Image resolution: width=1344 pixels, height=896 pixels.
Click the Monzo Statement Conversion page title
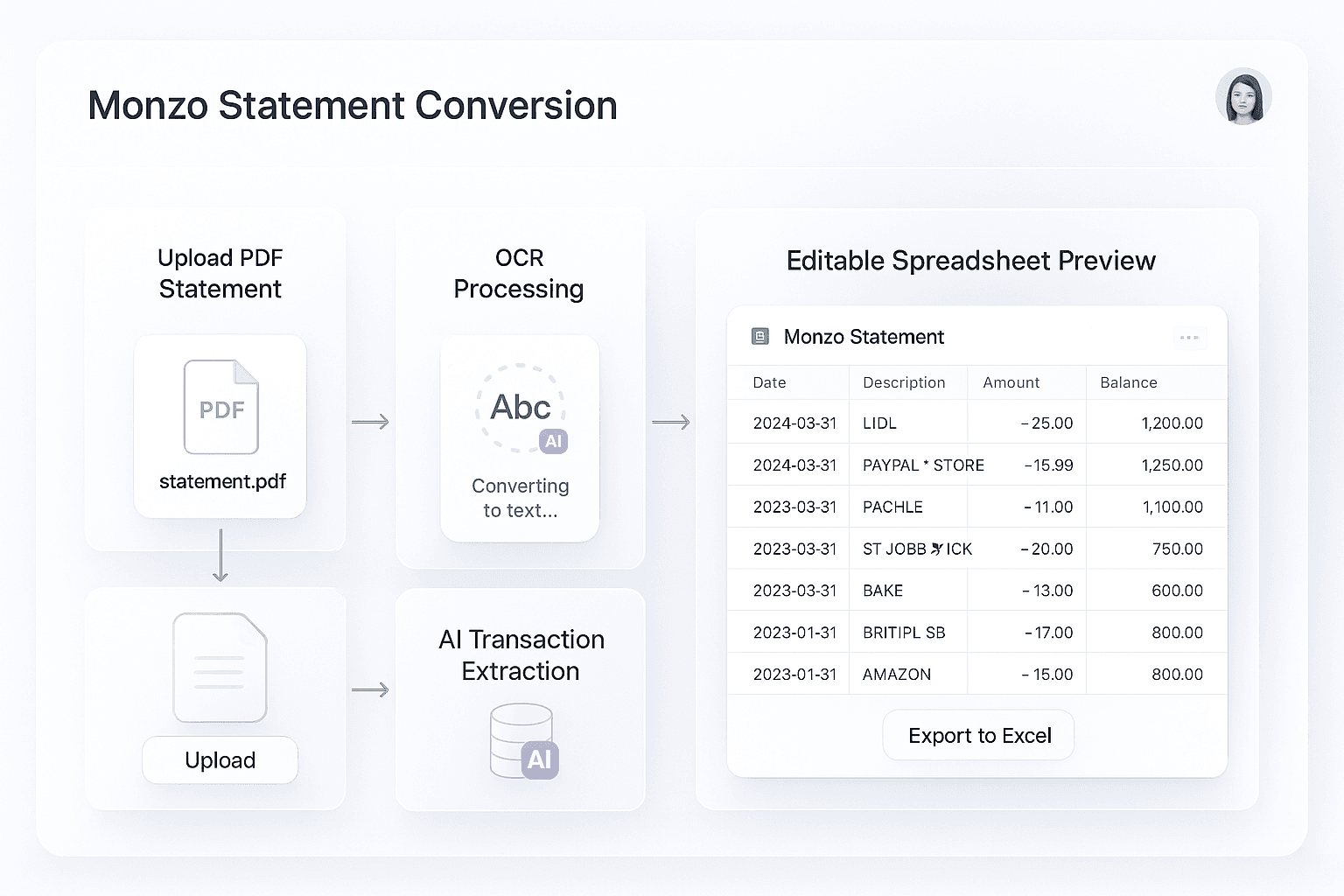(353, 106)
